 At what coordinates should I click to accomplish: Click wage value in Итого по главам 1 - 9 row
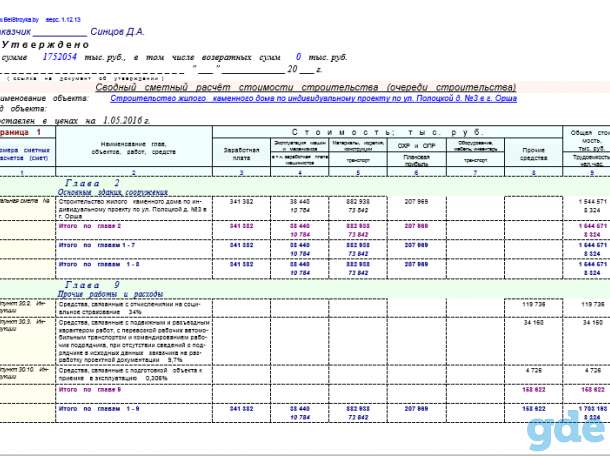click(x=241, y=409)
